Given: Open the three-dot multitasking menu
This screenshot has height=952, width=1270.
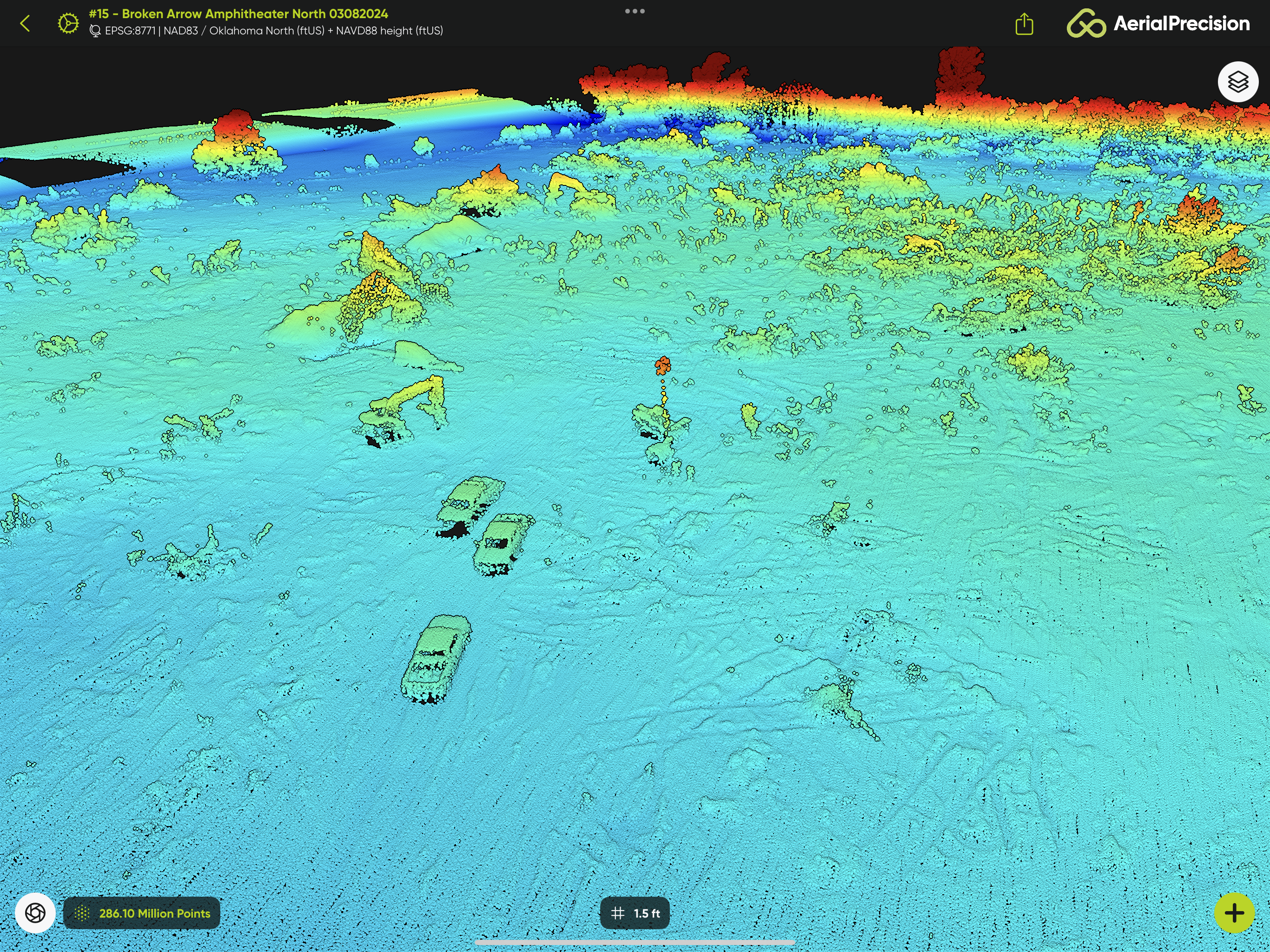Looking at the screenshot, I should click(x=635, y=11).
